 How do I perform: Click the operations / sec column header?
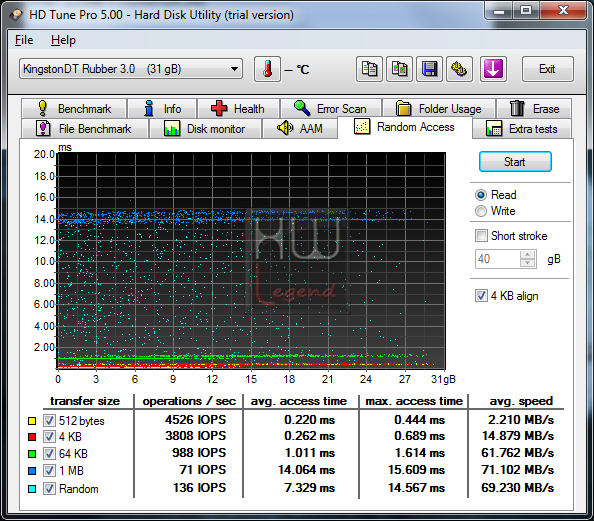click(x=189, y=401)
